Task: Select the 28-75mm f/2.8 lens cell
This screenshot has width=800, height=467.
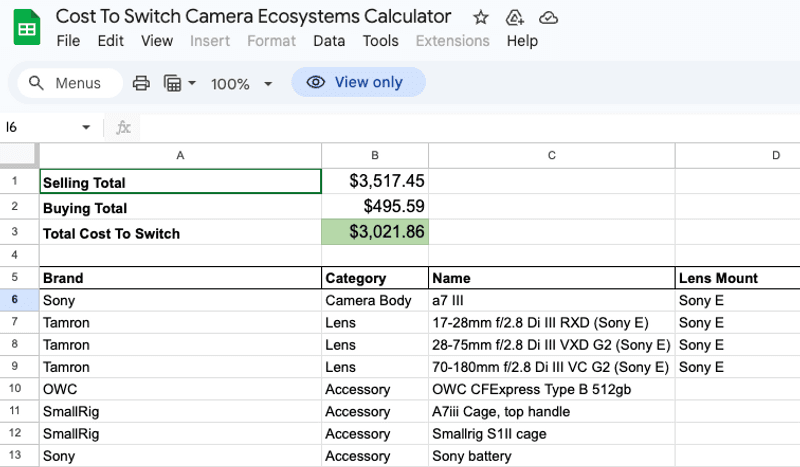Action: coord(552,345)
